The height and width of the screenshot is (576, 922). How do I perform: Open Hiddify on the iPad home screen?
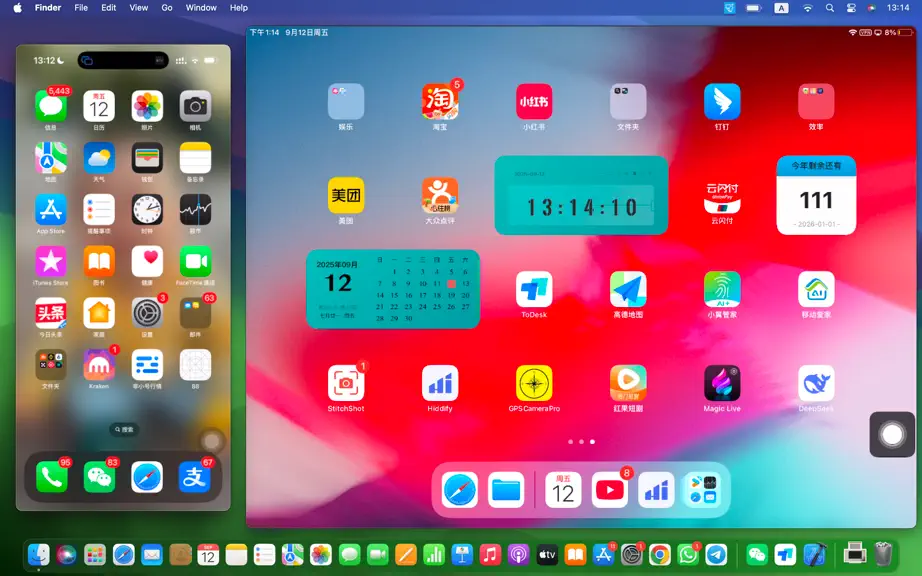(440, 383)
